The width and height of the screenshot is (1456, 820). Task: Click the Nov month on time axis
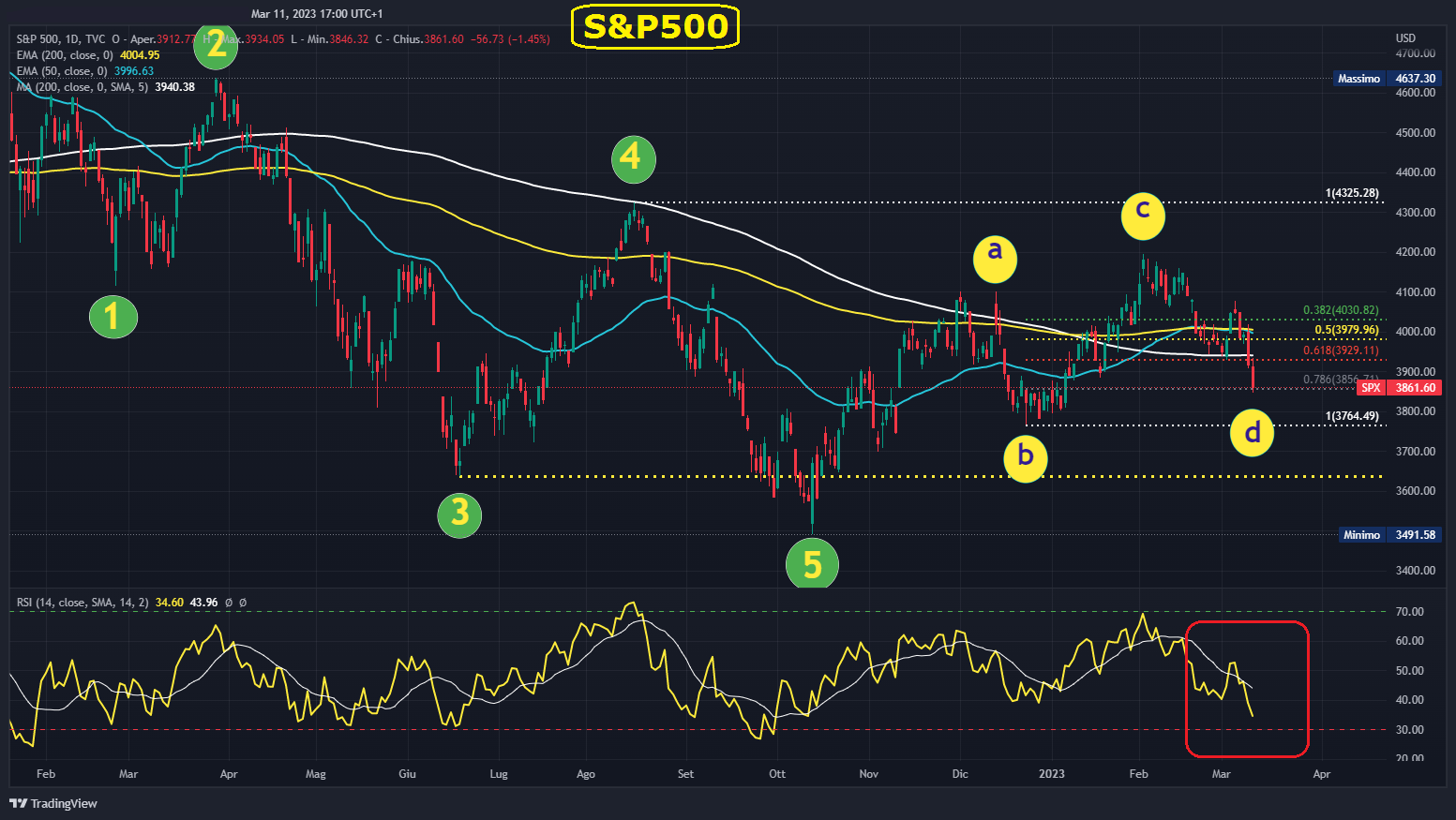(x=869, y=774)
